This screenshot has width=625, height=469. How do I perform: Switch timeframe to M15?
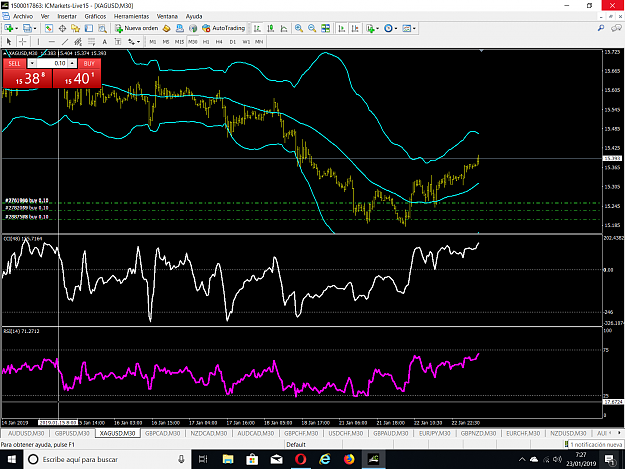[x=179, y=41]
